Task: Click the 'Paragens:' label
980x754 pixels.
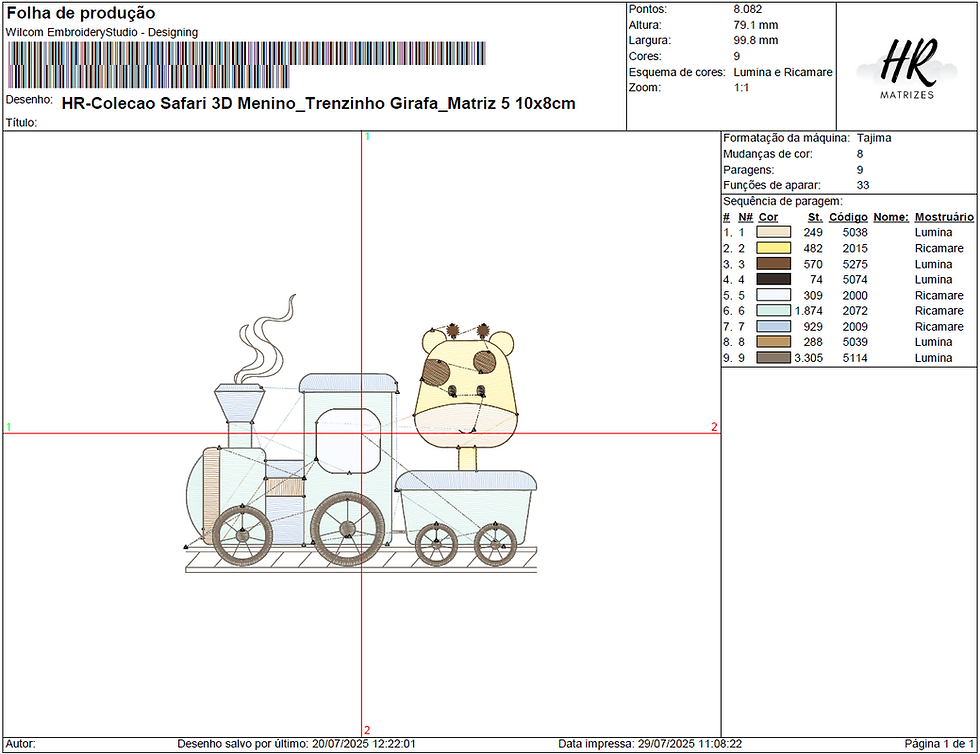Action: pos(748,170)
